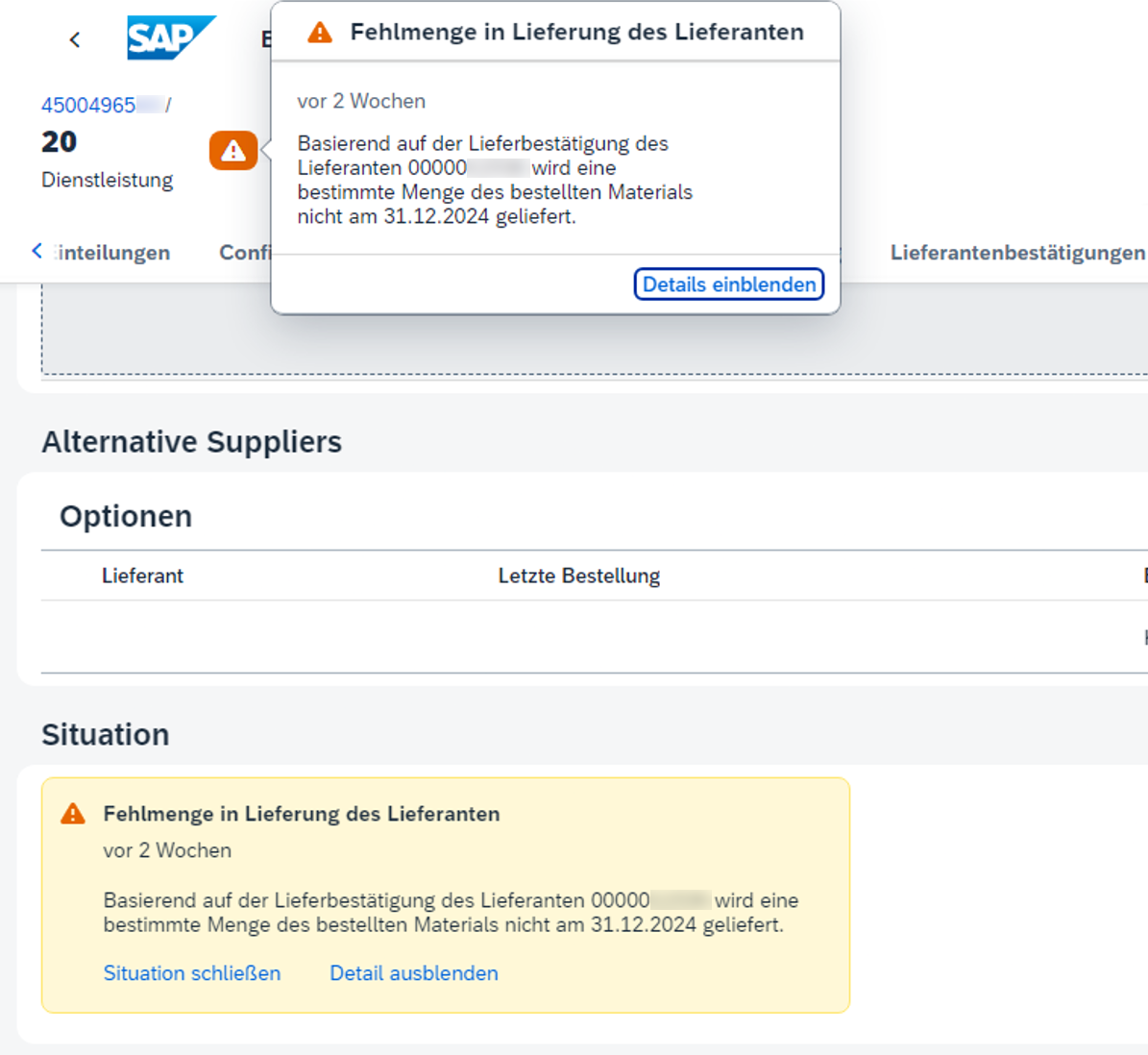Click the Situation schließen link
The height and width of the screenshot is (1055, 1148).
click(192, 973)
